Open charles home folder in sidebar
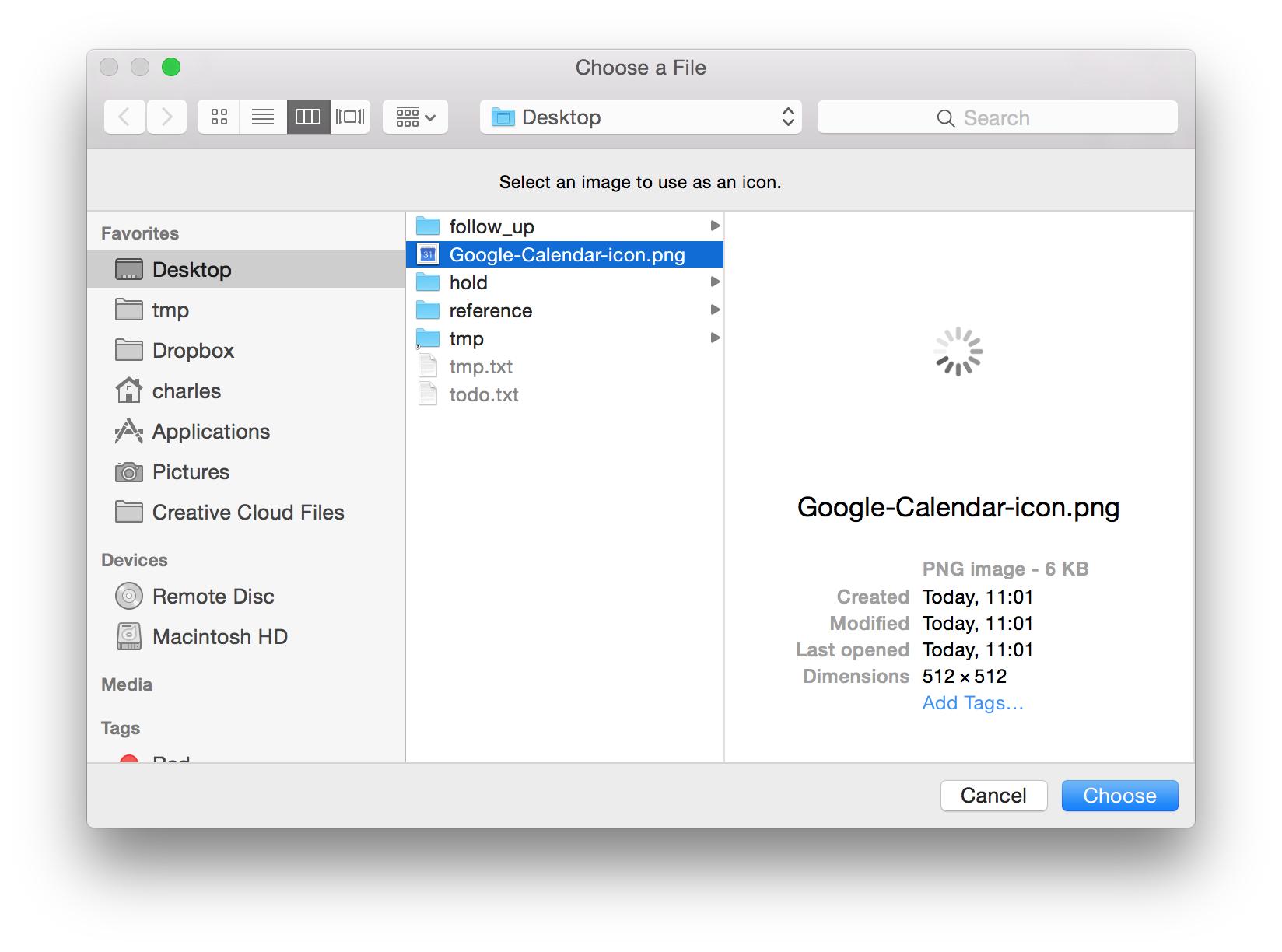Screen dimensions: 1282x952 pos(246,391)
